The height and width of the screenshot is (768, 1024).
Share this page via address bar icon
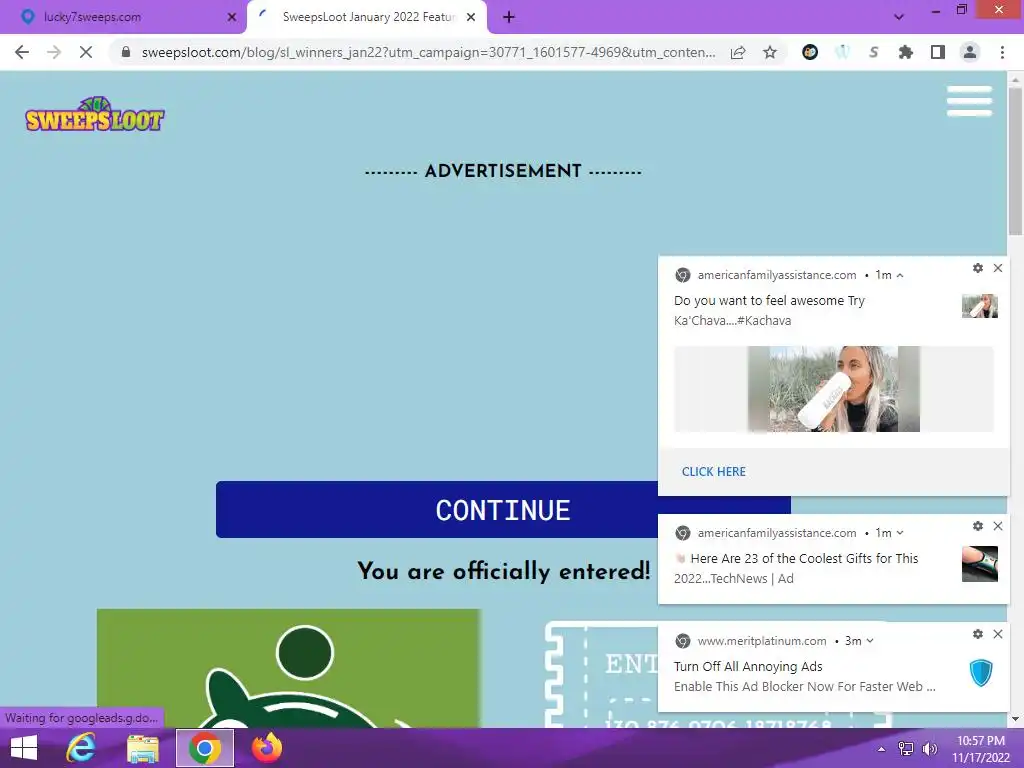[x=738, y=52]
